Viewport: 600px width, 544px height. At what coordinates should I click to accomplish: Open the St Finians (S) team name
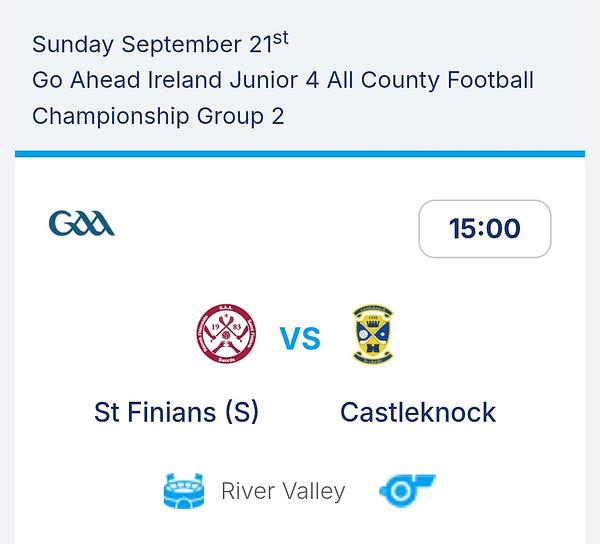(x=177, y=412)
